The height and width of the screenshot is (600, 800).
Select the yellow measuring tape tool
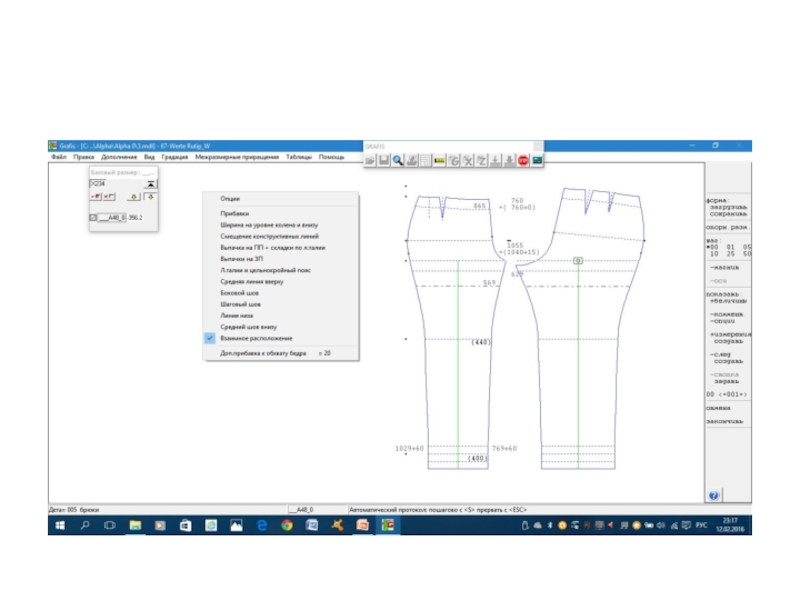pyautogui.click(x=439, y=159)
